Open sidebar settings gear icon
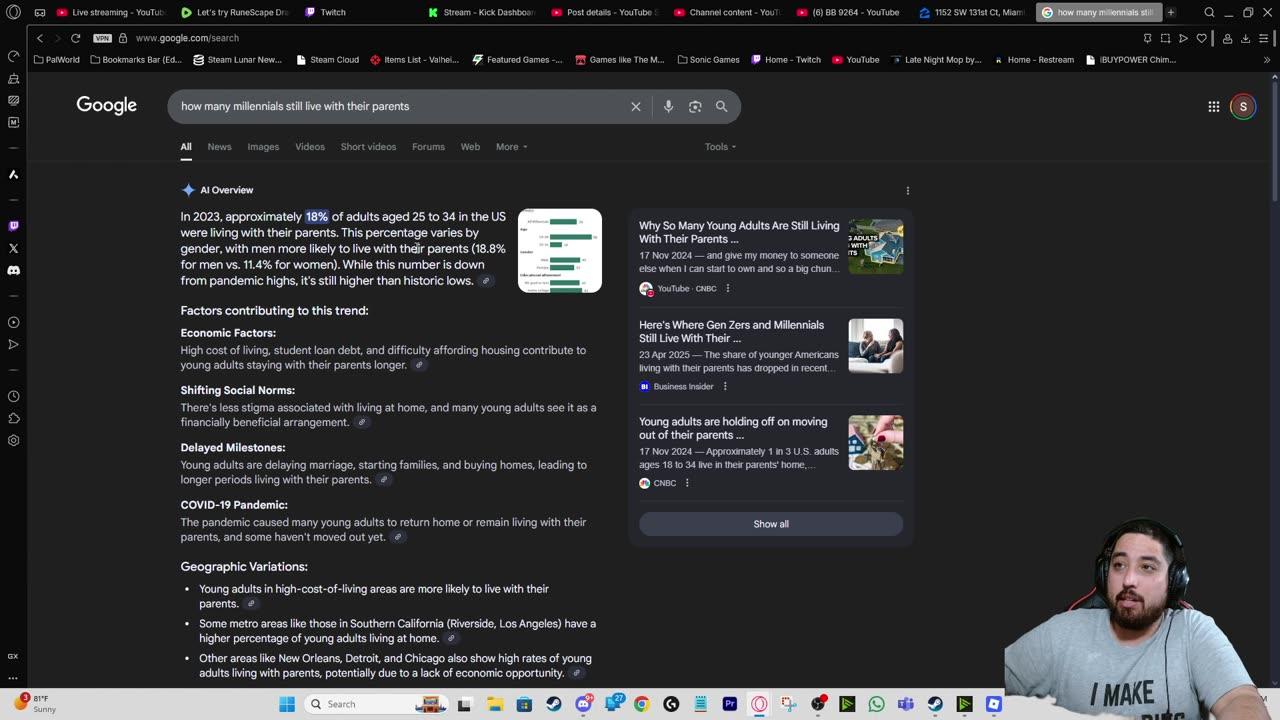 (13, 440)
